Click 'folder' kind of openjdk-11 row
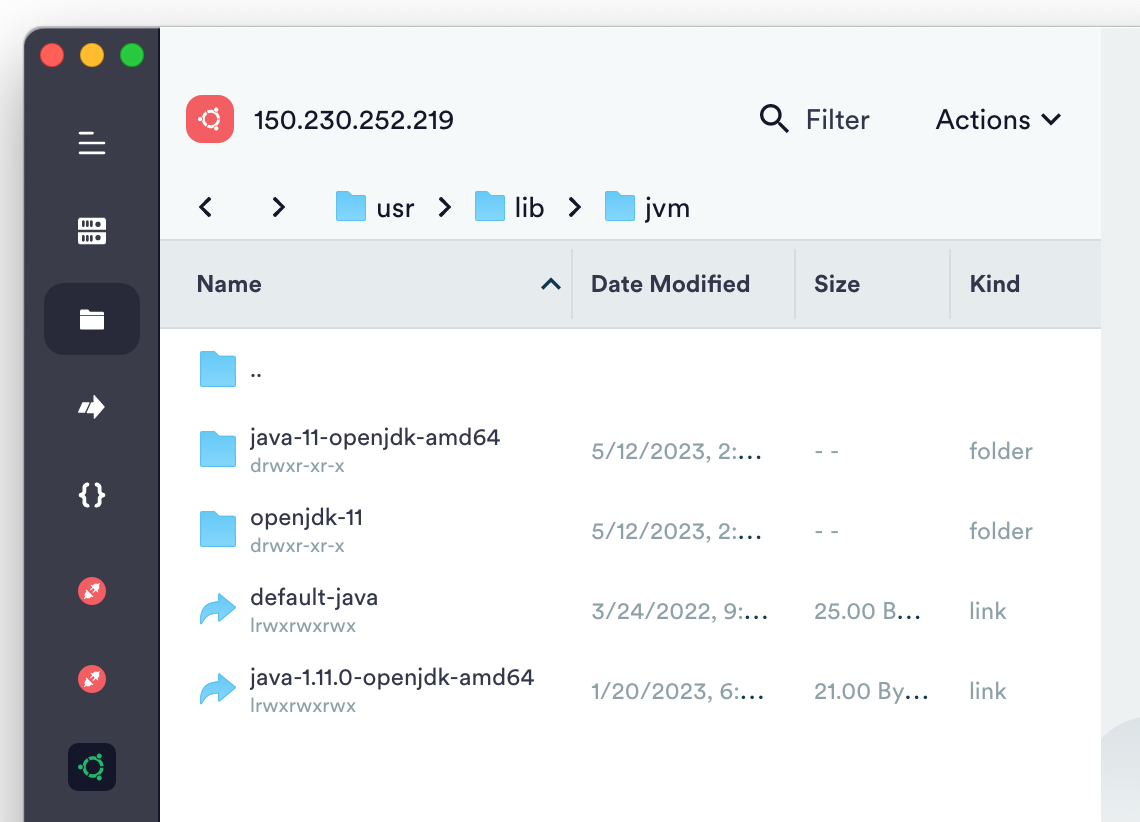Image resolution: width=1140 pixels, height=822 pixels. click(1000, 531)
